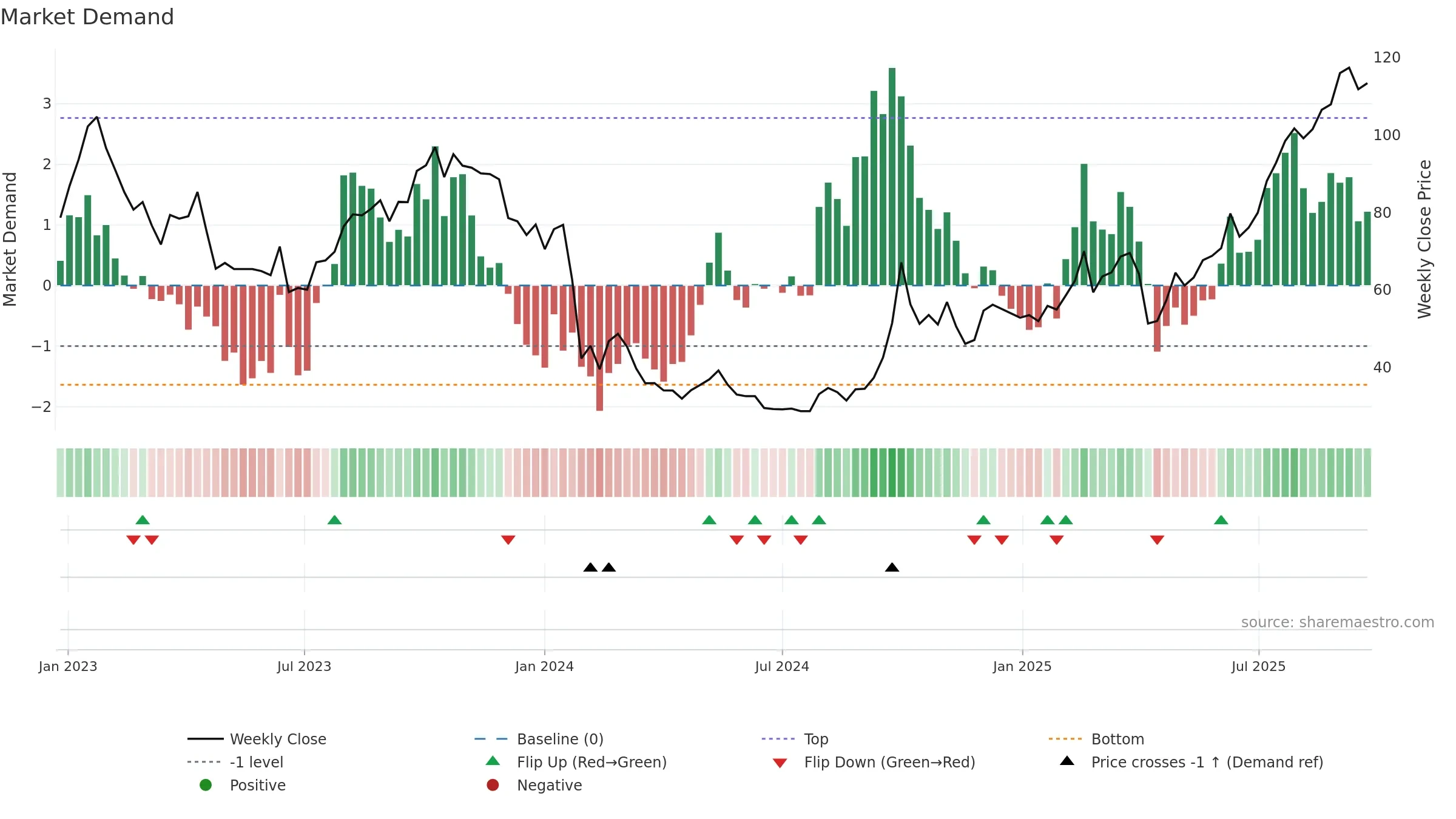Image resolution: width=1456 pixels, height=819 pixels.
Task: Click the Jan 2023 axis label
Action: [68, 667]
